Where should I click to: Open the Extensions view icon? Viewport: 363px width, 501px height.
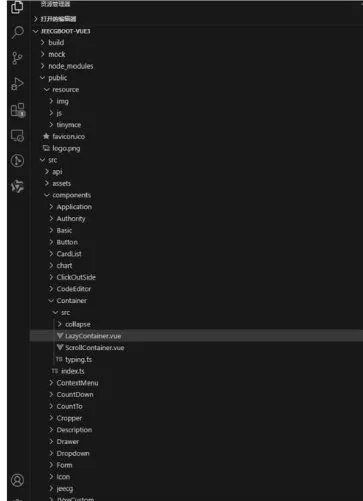click(18, 110)
